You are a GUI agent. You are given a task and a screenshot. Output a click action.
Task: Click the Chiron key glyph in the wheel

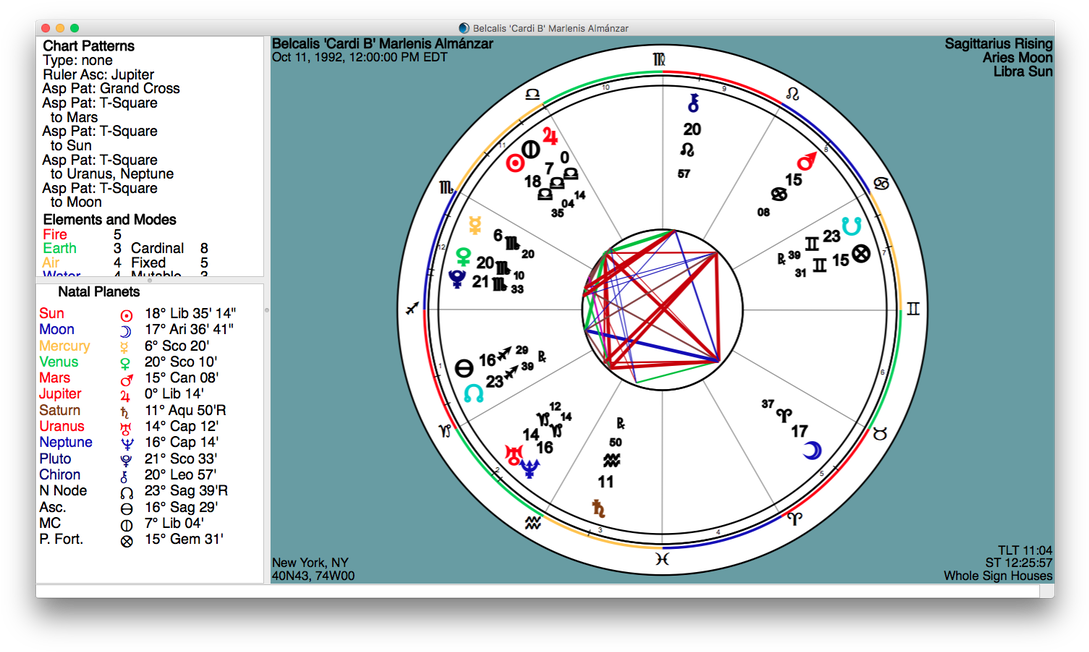692,103
